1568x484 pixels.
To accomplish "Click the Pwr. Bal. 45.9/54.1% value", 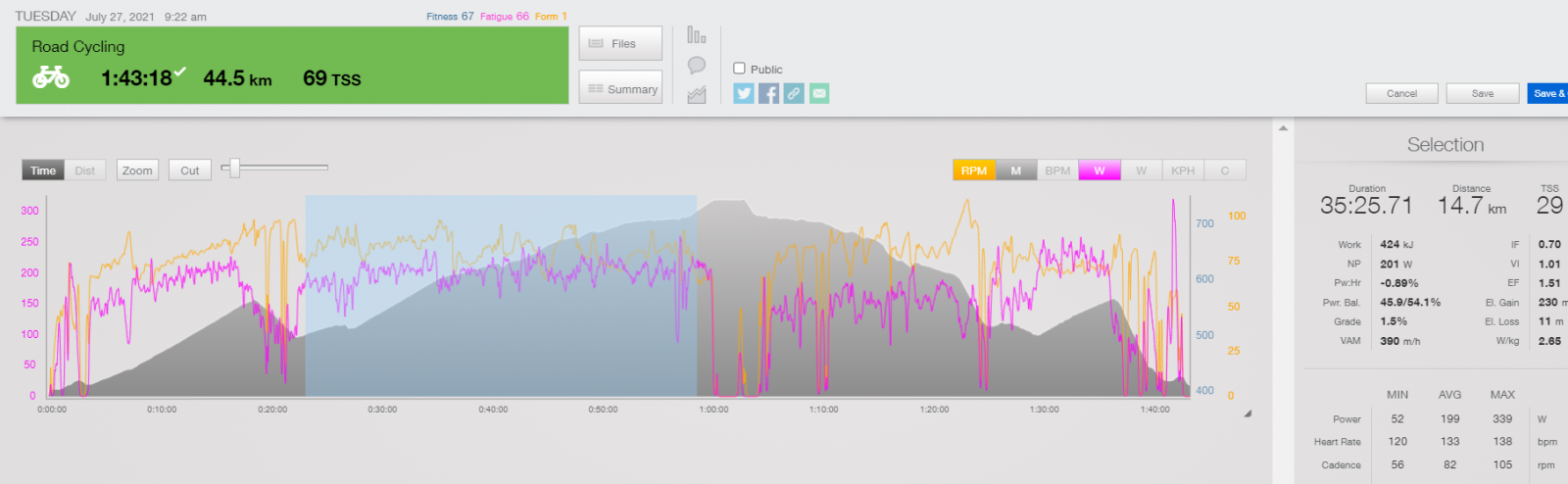I will 1410,303.
